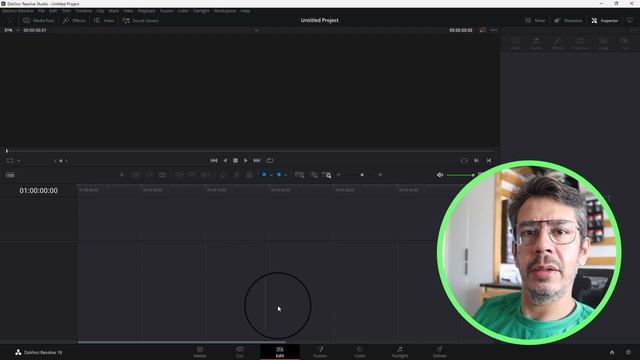
Task: Open the Index panel
Action: pos(104,20)
